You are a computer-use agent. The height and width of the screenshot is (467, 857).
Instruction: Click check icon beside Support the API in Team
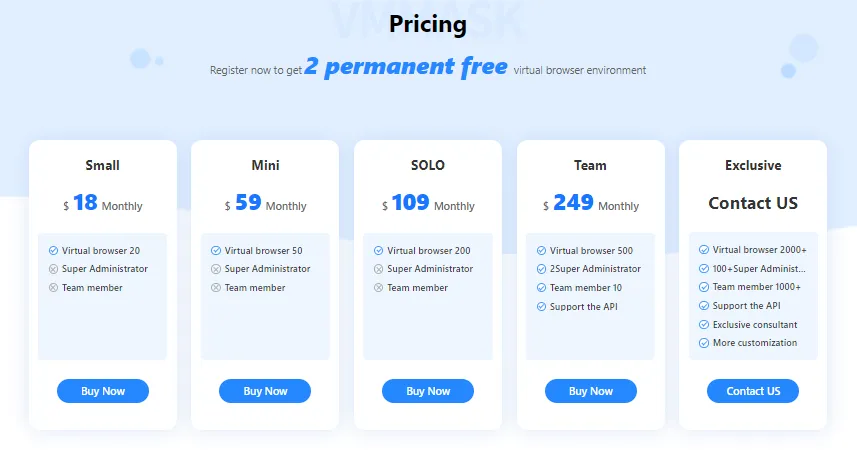click(541, 307)
